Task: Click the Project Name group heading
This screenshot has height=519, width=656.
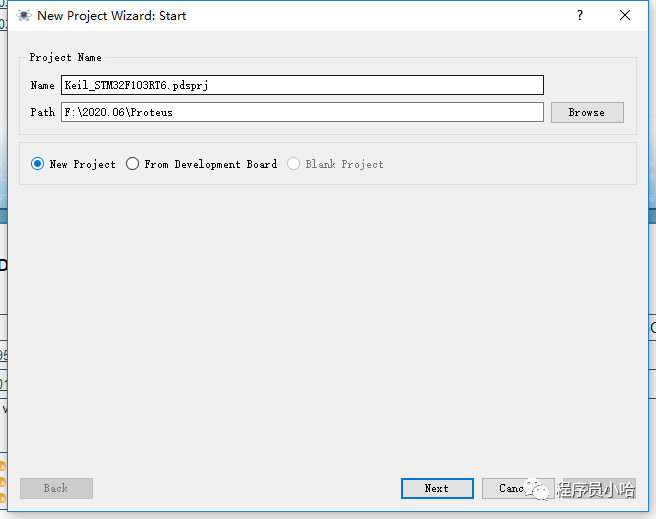Action: click(65, 58)
